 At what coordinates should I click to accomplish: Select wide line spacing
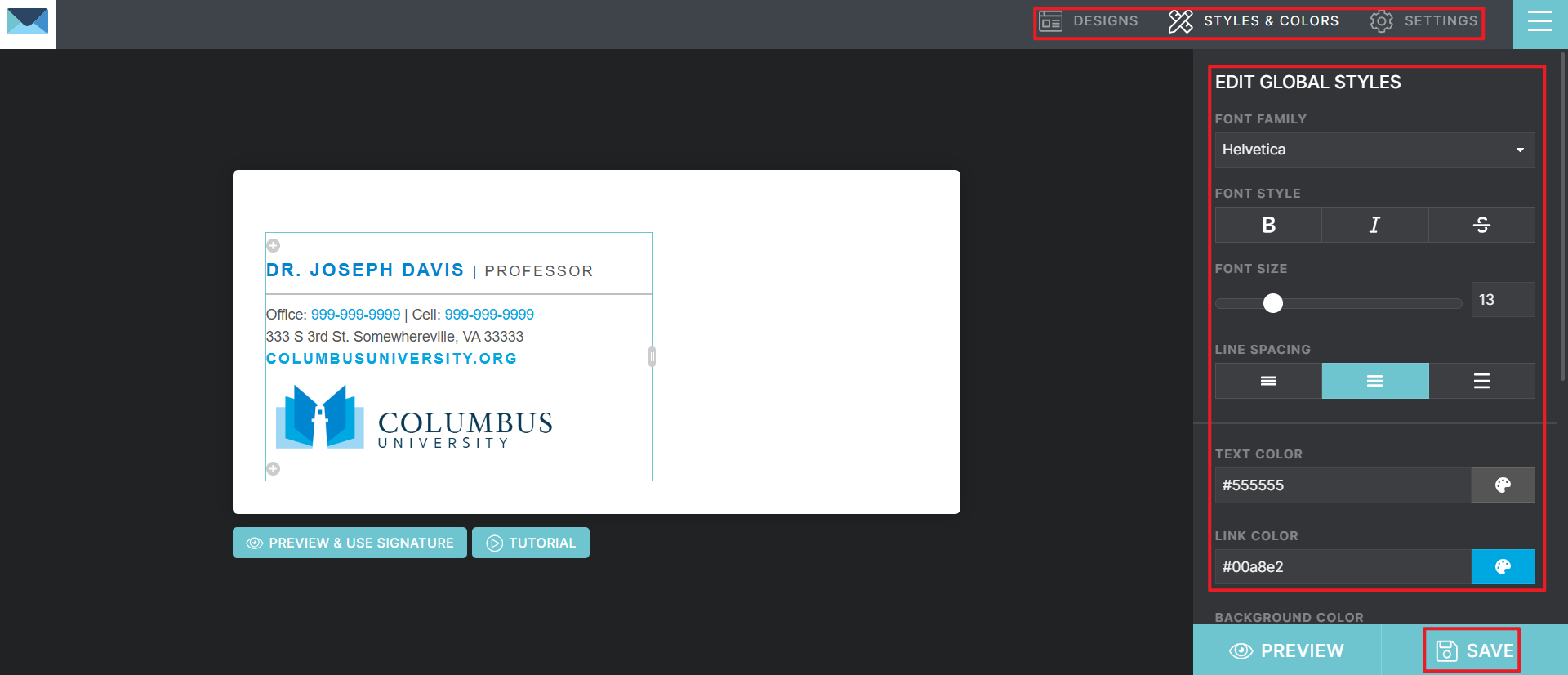1481,381
